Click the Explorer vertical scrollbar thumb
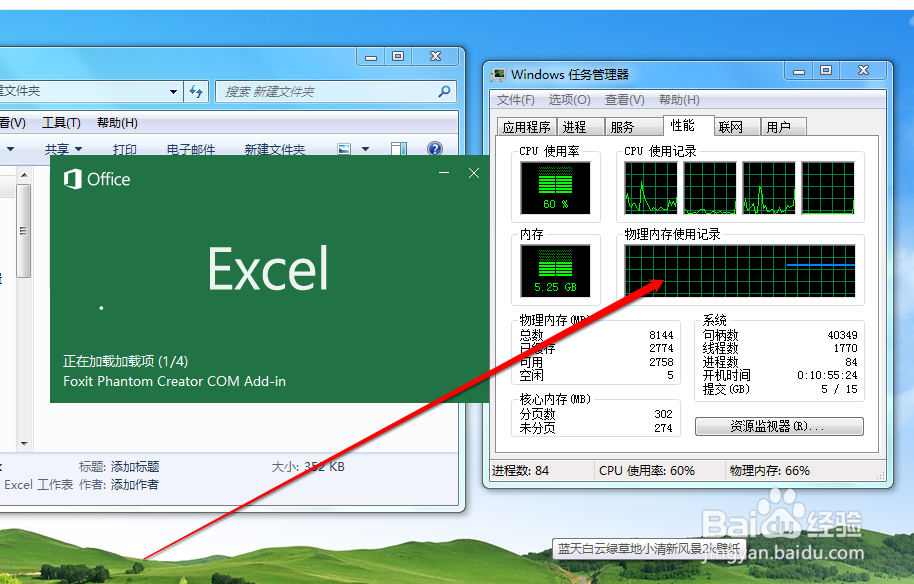This screenshot has width=914, height=584. (x=24, y=231)
